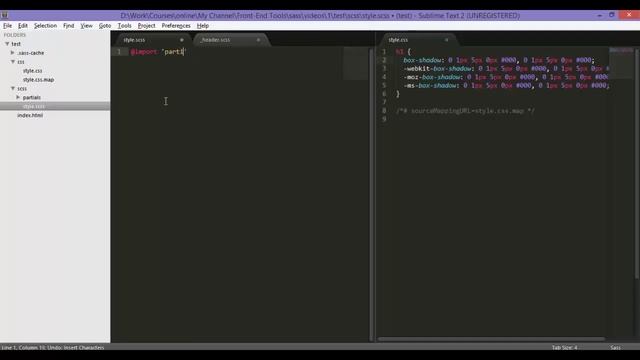Click the -moz-box-shadow line in right pane
The image size is (640, 360).
tap(506, 77)
